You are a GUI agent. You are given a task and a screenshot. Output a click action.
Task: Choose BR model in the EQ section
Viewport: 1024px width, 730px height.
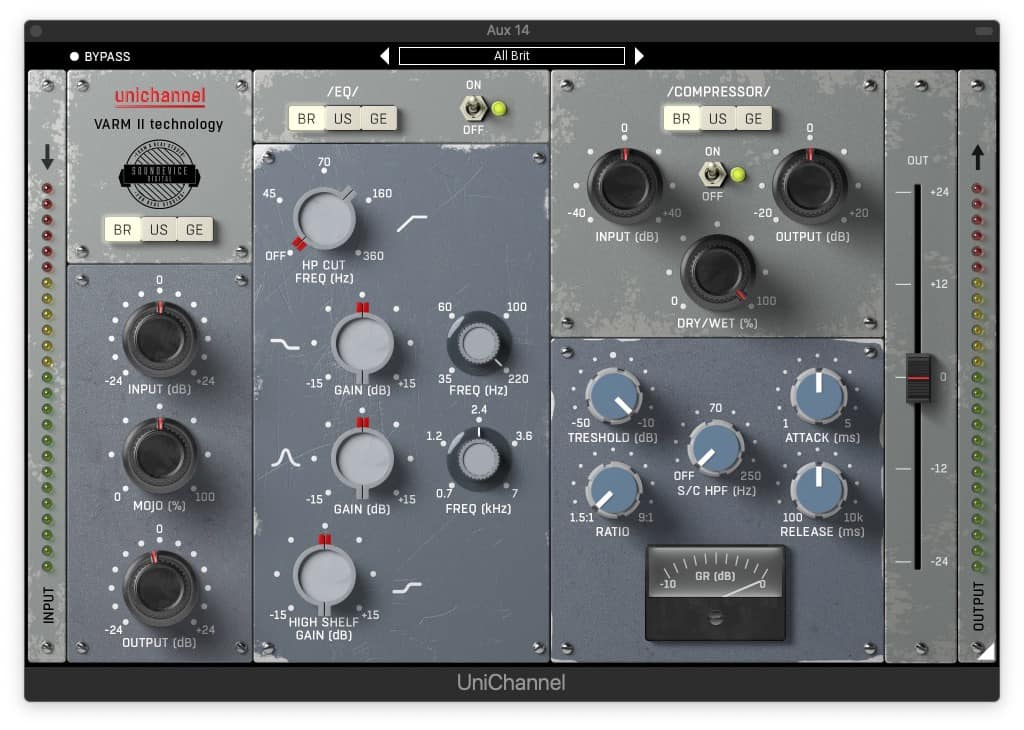click(x=306, y=119)
